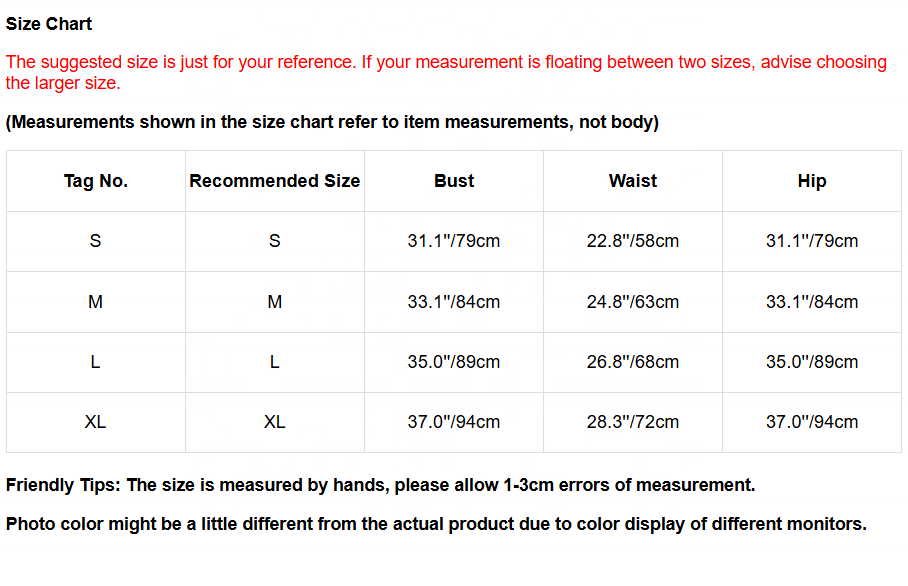Viewport: 908px width, 586px height.
Task: Click the M recommended size cell
Action: 274,302
